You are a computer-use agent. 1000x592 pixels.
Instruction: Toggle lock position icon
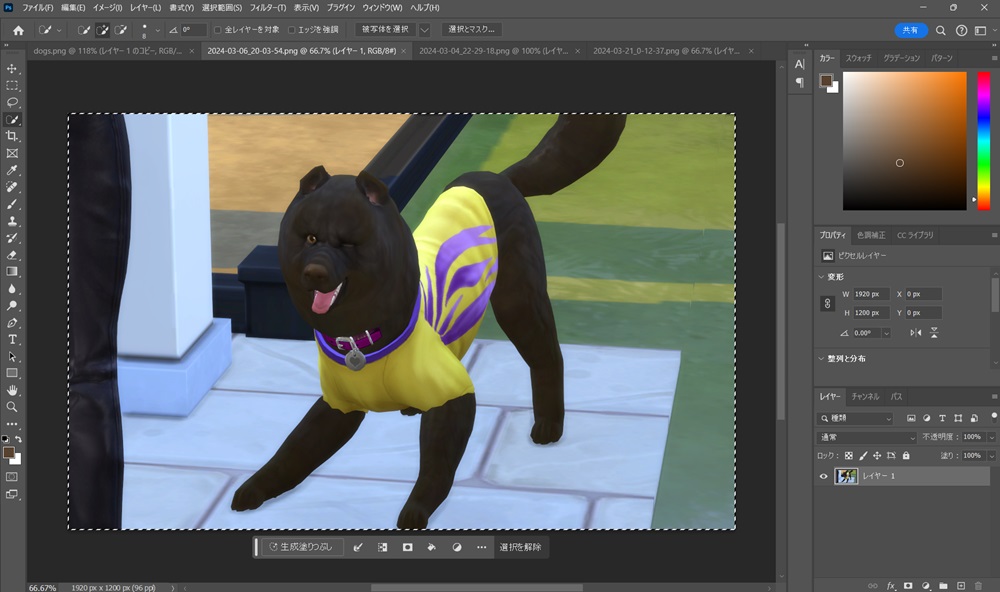877,455
